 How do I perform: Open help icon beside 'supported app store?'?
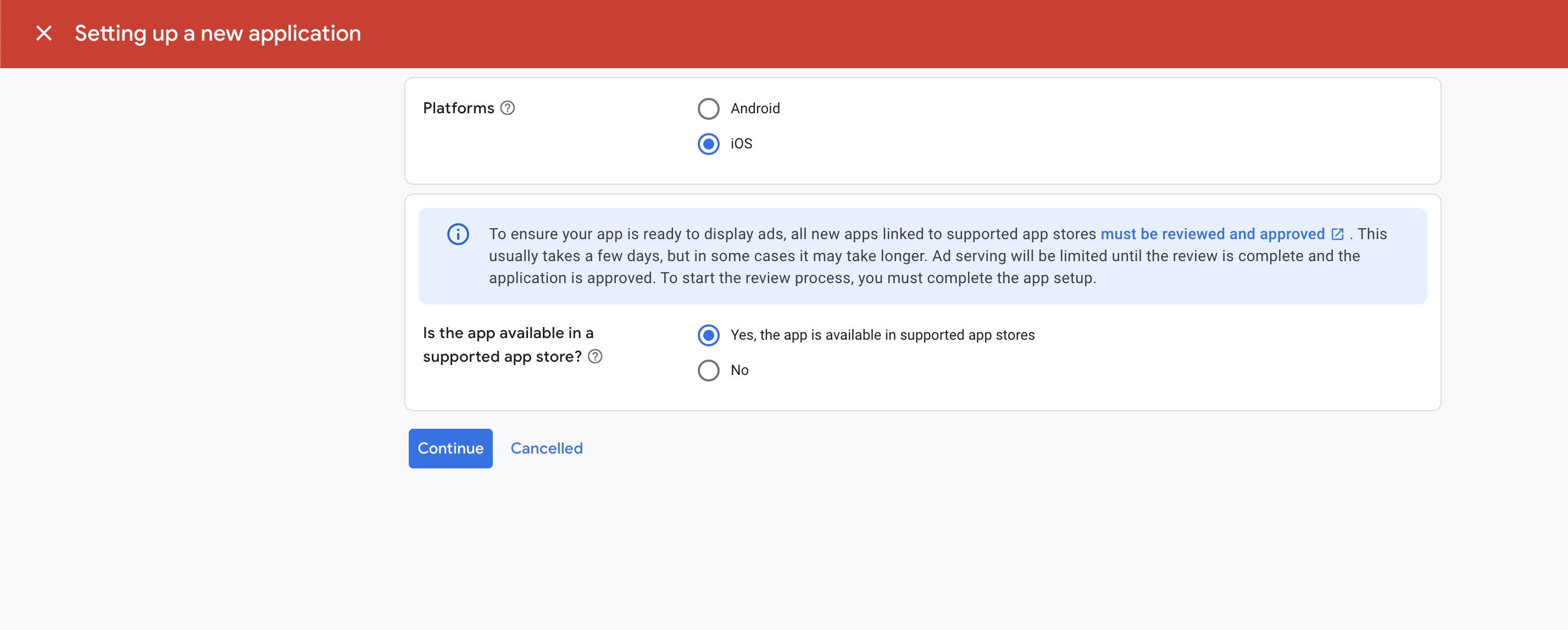(x=594, y=356)
